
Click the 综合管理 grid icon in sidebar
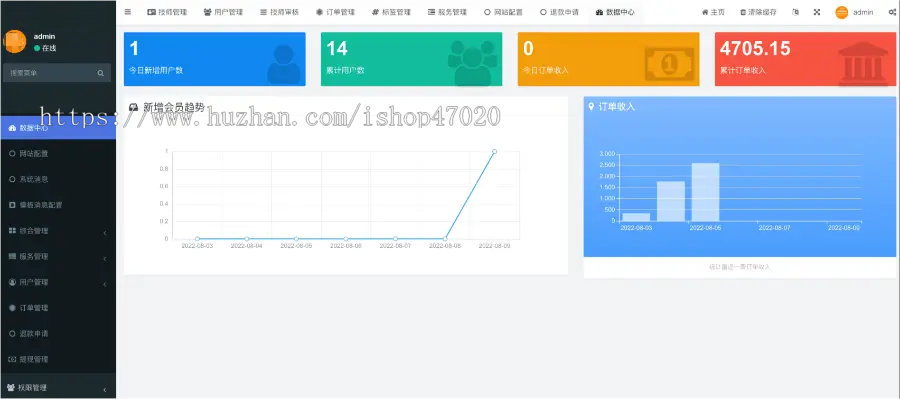[x=12, y=231]
